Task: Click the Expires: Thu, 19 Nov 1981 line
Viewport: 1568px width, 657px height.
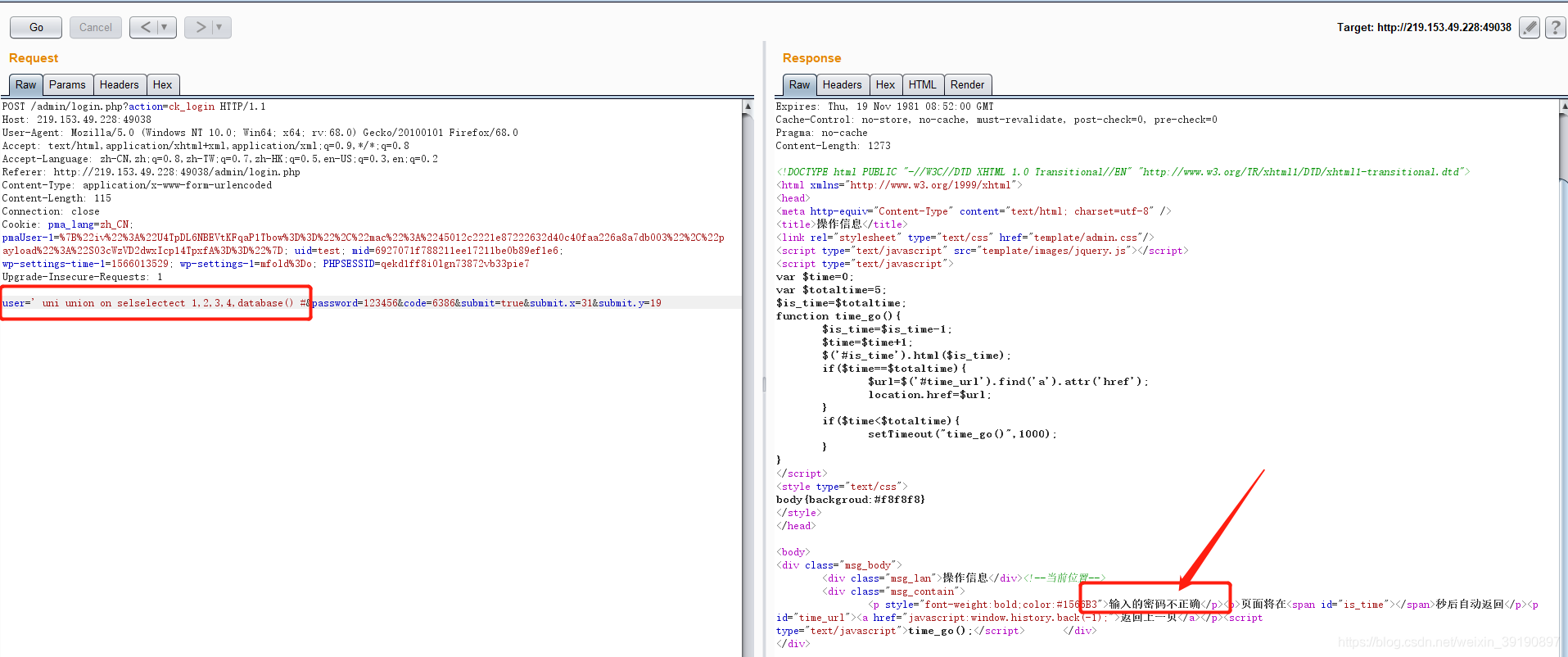Action: point(884,106)
